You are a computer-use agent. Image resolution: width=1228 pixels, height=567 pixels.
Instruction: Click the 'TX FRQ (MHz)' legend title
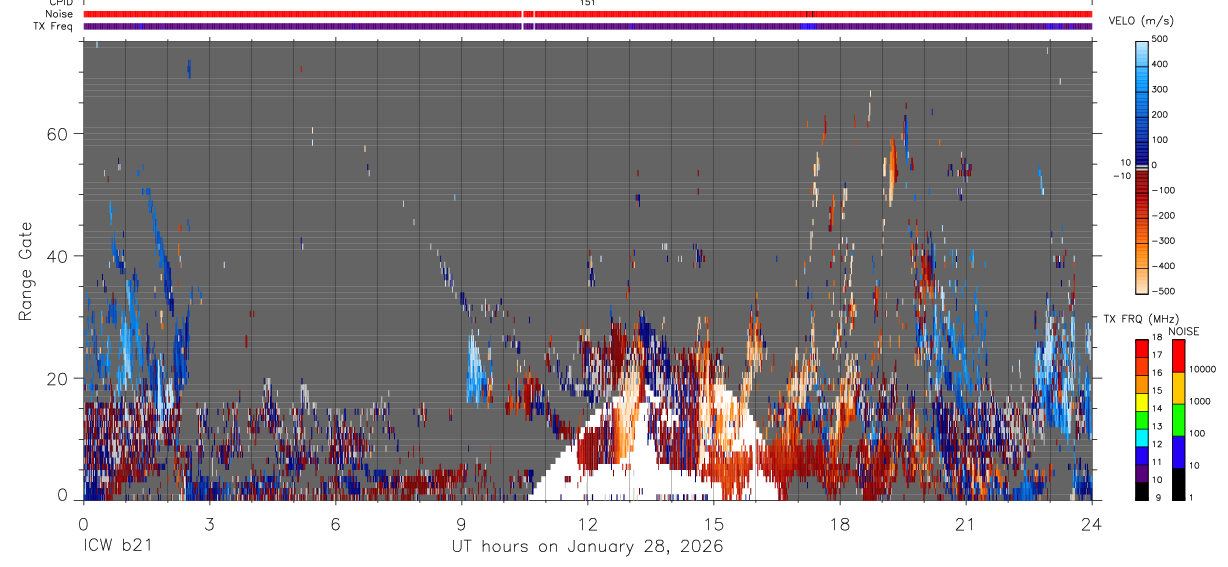1140,318
